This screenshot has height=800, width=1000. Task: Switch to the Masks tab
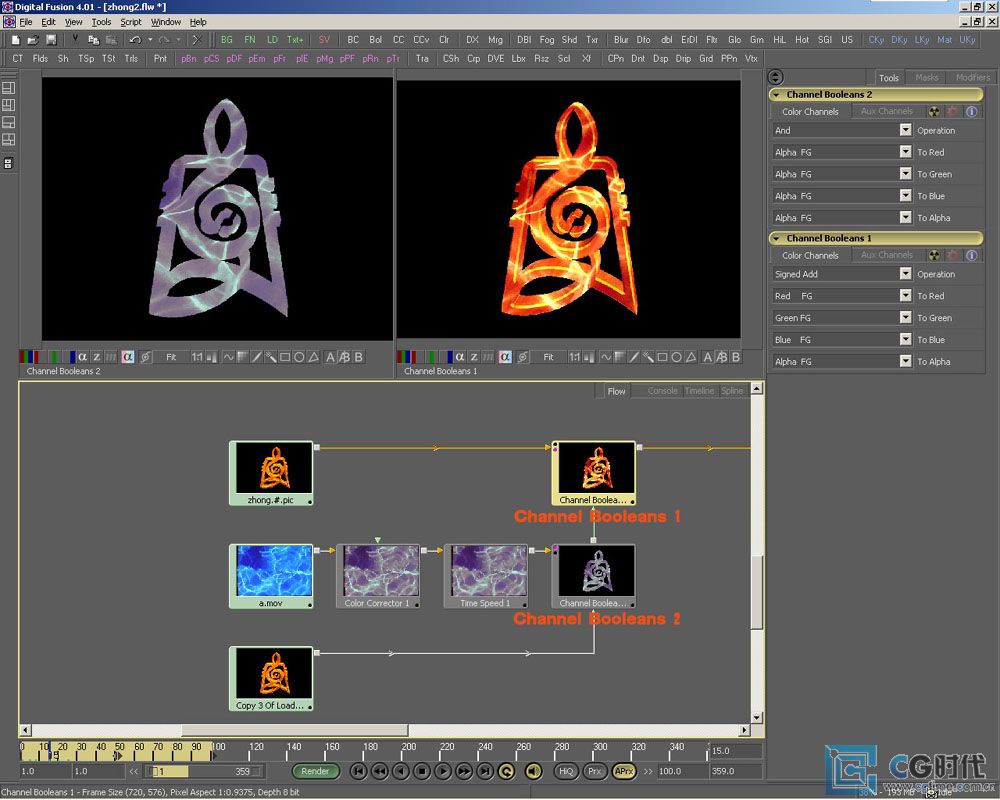(927, 77)
